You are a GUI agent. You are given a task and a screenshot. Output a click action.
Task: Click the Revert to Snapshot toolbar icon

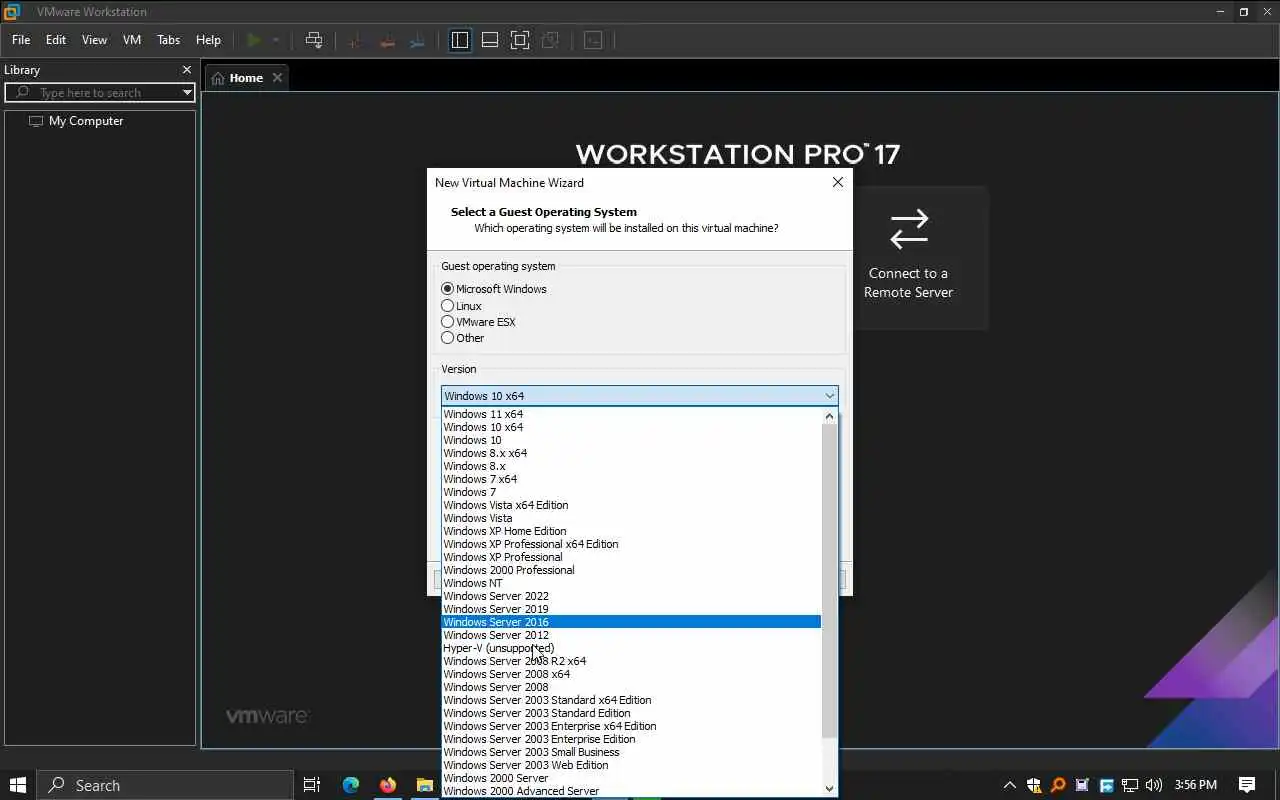pos(386,40)
